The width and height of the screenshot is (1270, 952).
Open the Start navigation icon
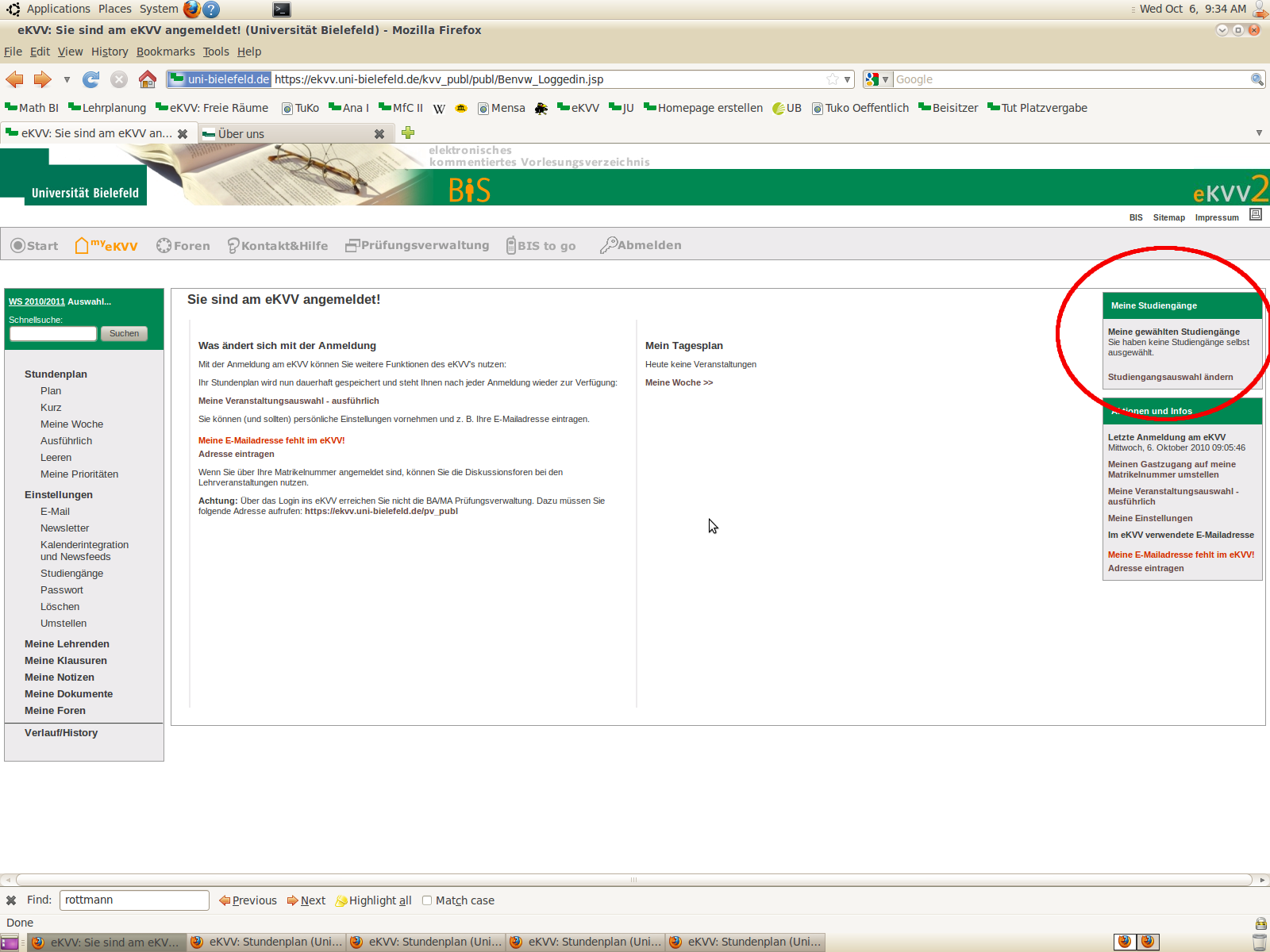(34, 246)
